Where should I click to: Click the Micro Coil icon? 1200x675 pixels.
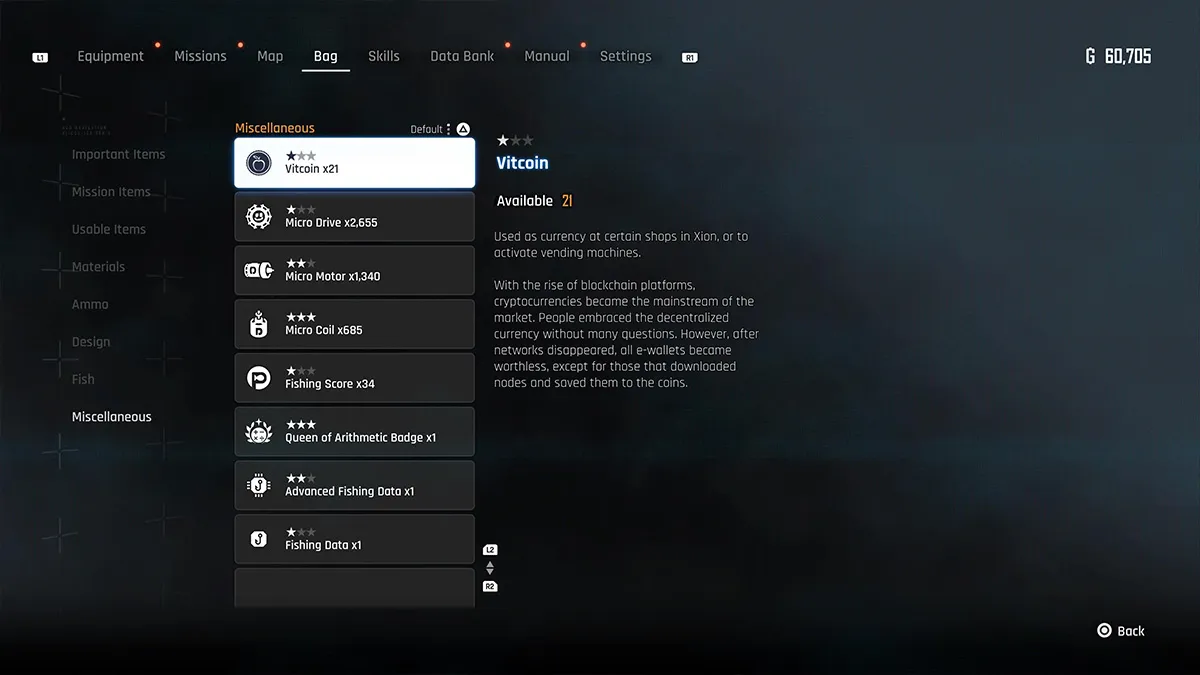(259, 324)
